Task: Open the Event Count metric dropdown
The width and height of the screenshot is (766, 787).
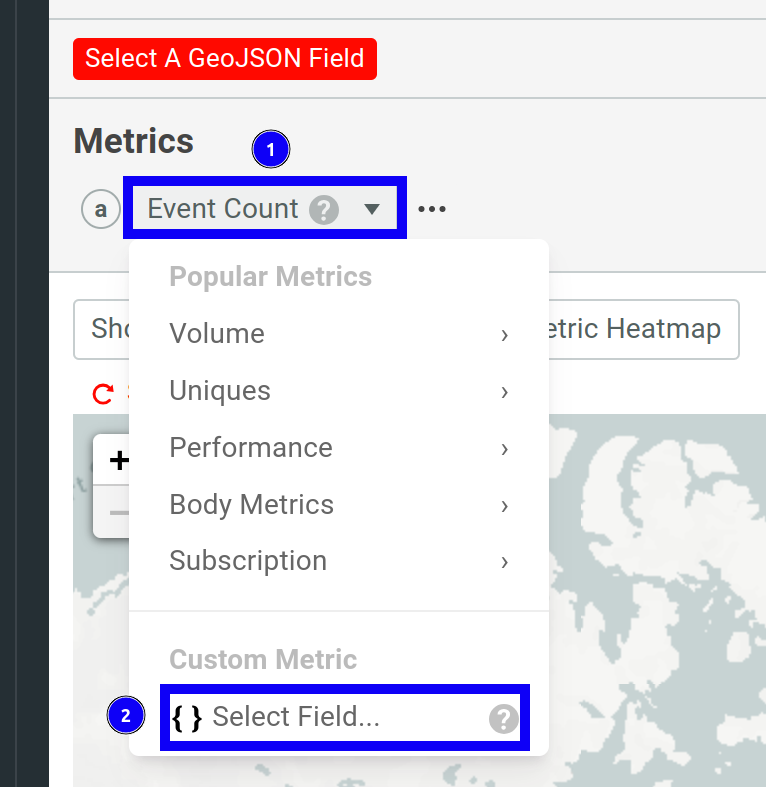Action: click(x=265, y=208)
